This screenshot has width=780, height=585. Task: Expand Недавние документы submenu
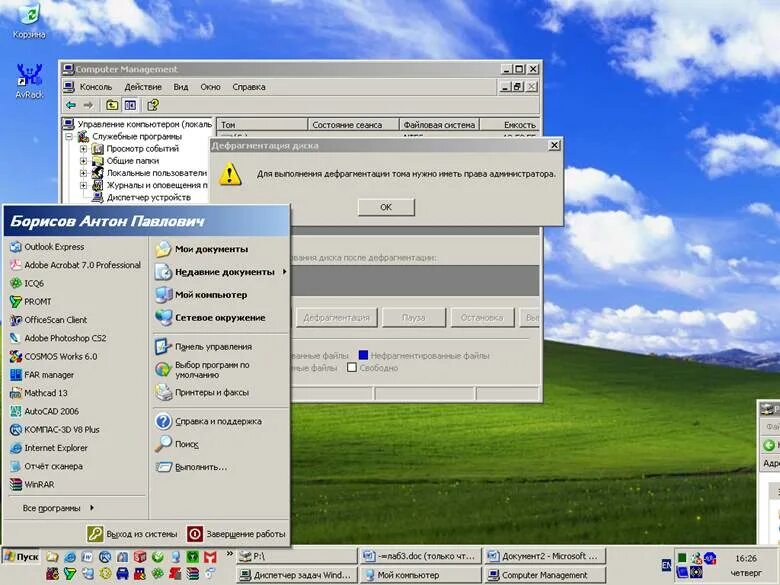(x=220, y=272)
